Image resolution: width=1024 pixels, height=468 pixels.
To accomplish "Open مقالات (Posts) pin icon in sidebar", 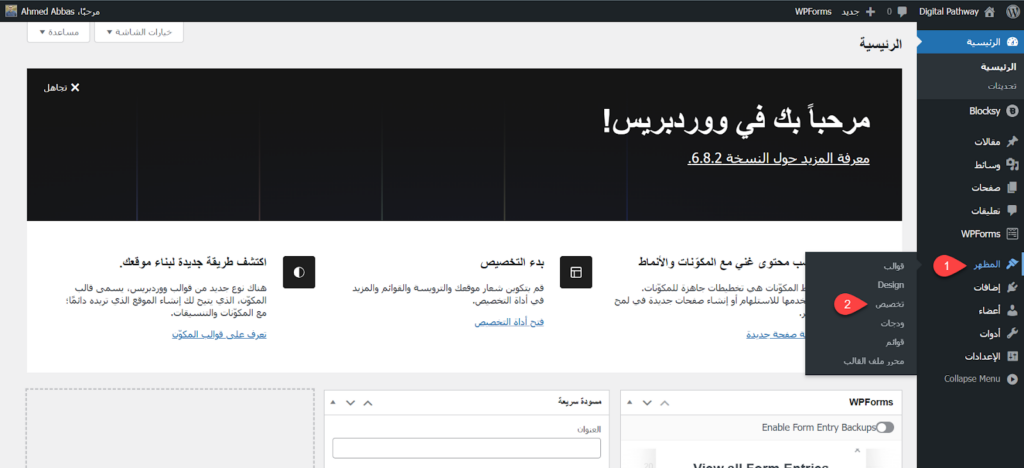I will coord(1012,141).
